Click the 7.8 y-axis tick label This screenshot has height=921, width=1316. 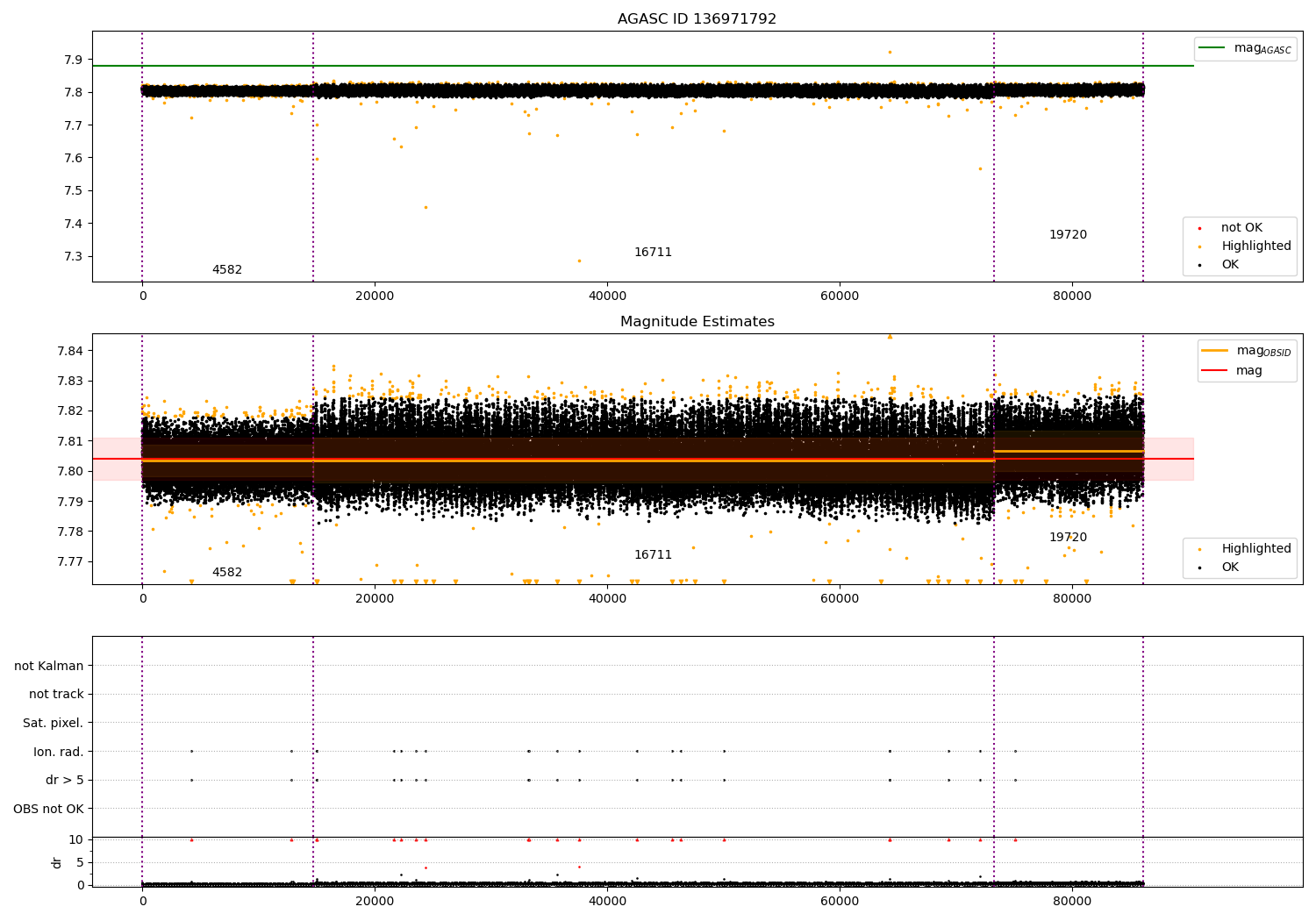tap(75, 93)
